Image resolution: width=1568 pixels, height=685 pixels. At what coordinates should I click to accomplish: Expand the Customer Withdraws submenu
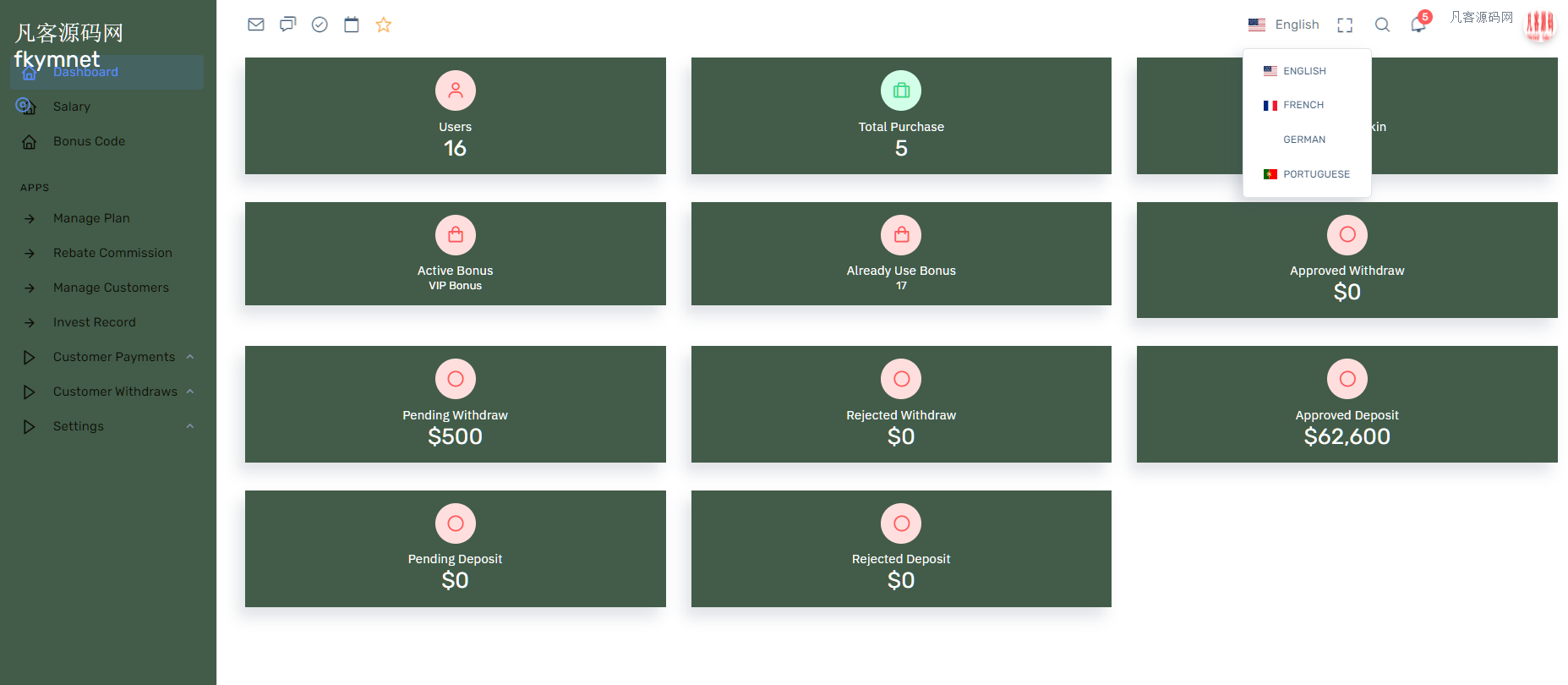tap(115, 392)
